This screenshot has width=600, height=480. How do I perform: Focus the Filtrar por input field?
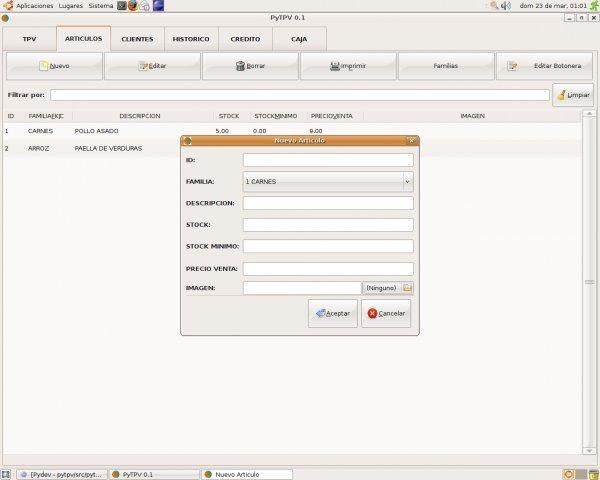coord(300,95)
